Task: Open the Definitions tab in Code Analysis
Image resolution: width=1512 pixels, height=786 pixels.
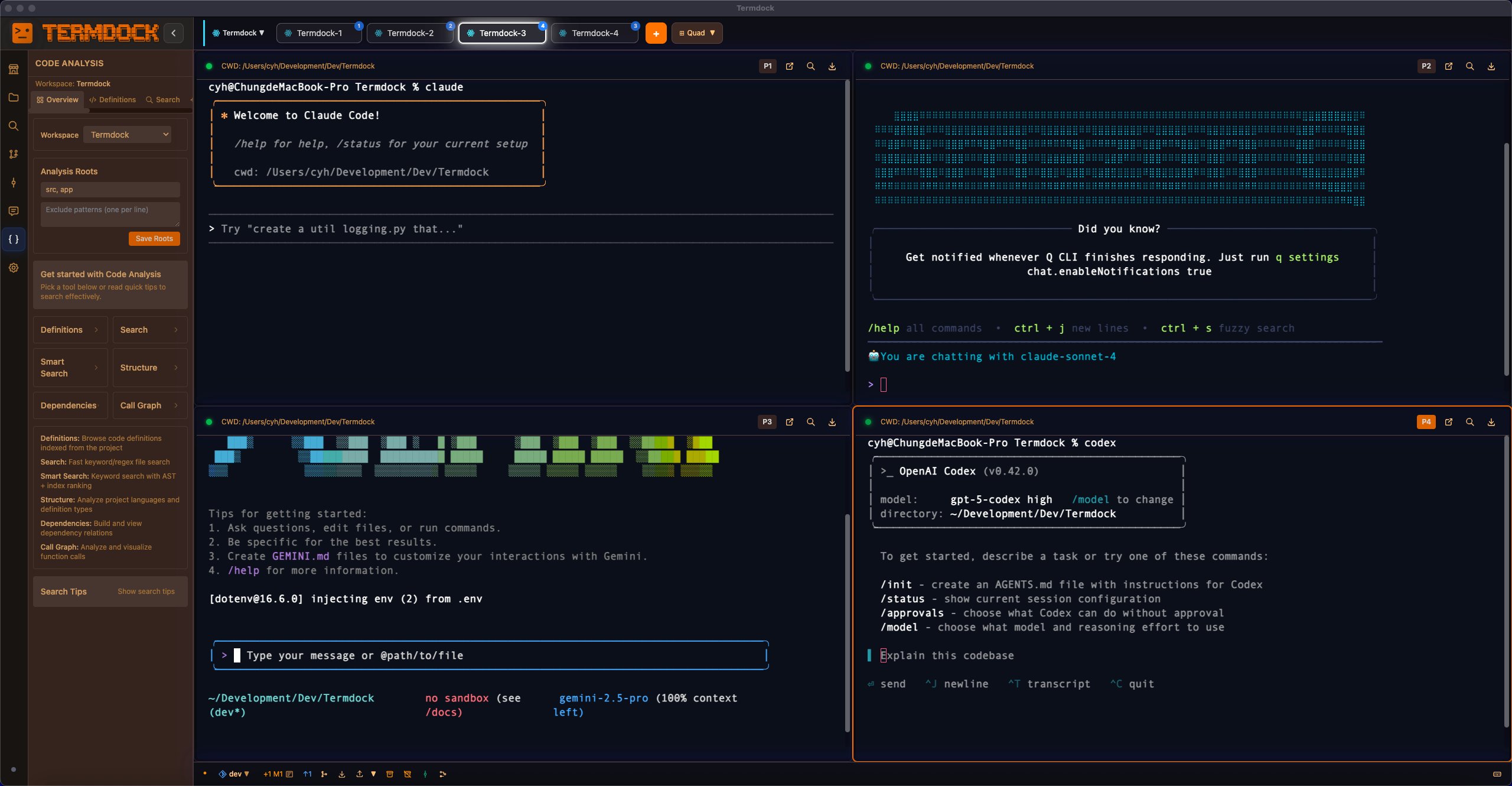Action: [x=112, y=99]
